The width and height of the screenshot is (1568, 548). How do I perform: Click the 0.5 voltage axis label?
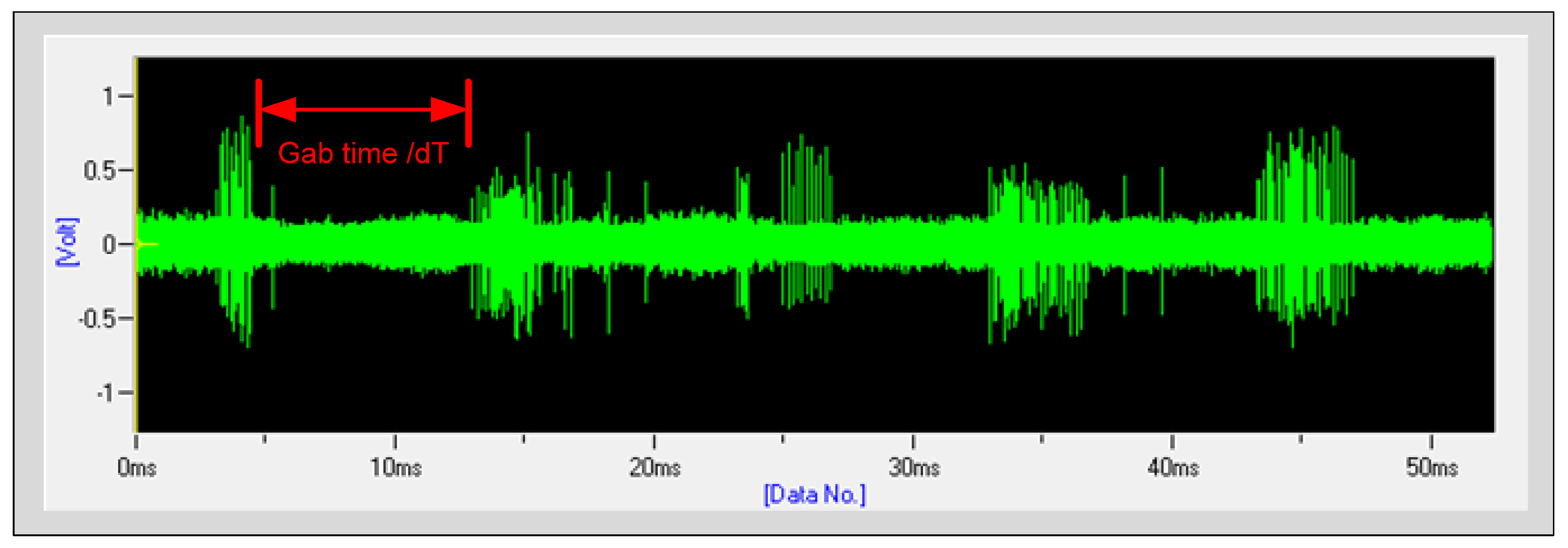[x=99, y=169]
